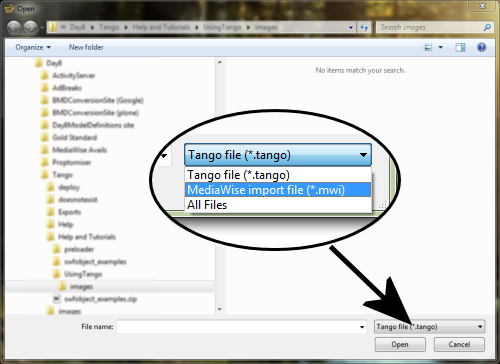The height and width of the screenshot is (364, 500).
Task: Click the preloader folder icon
Action: tap(57, 249)
